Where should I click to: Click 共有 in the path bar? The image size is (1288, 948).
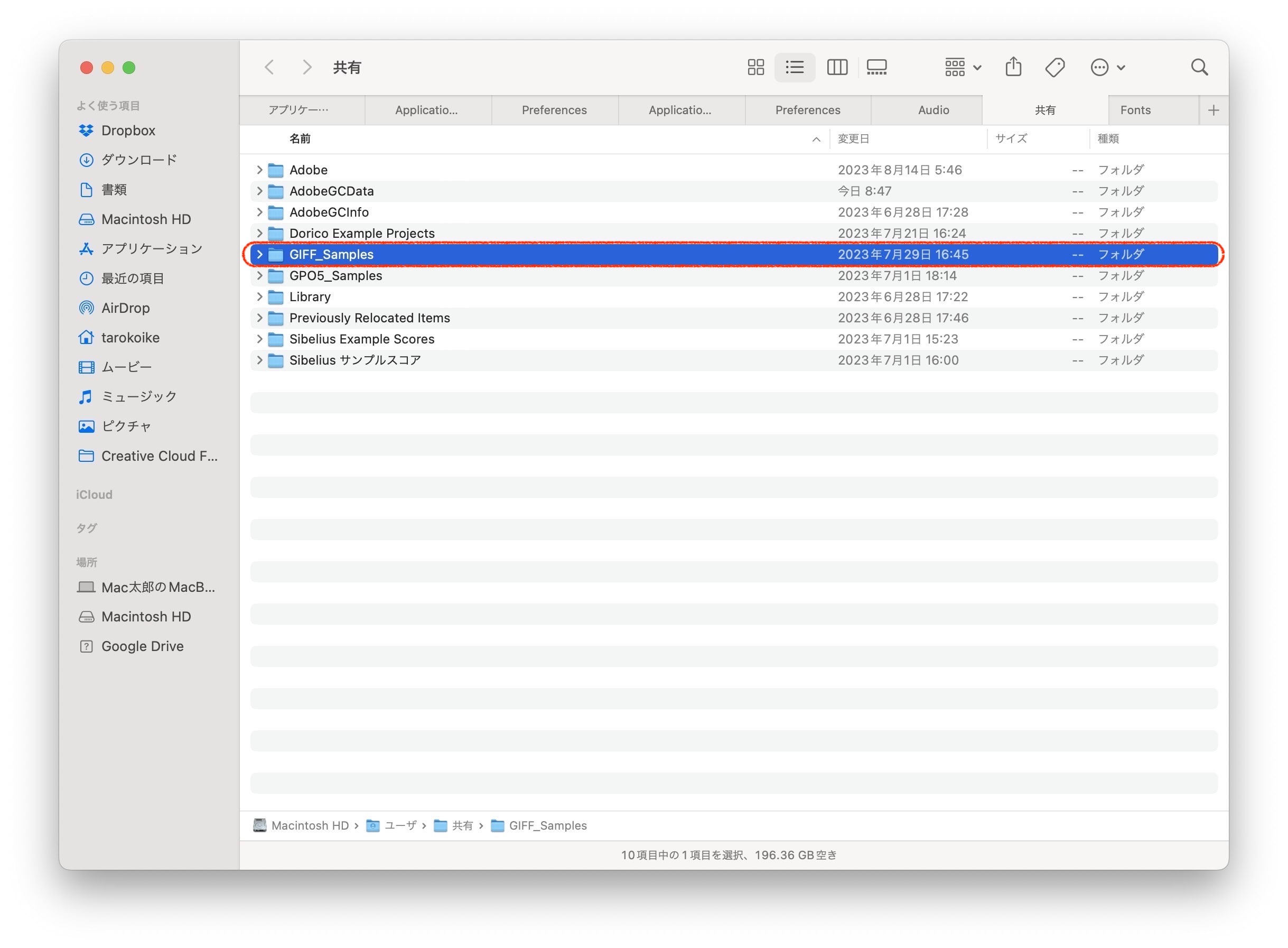pyautogui.click(x=453, y=826)
